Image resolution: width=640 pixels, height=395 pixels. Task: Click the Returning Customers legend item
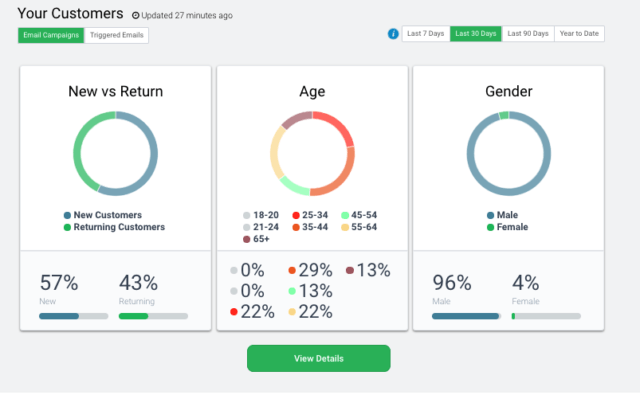click(114, 227)
